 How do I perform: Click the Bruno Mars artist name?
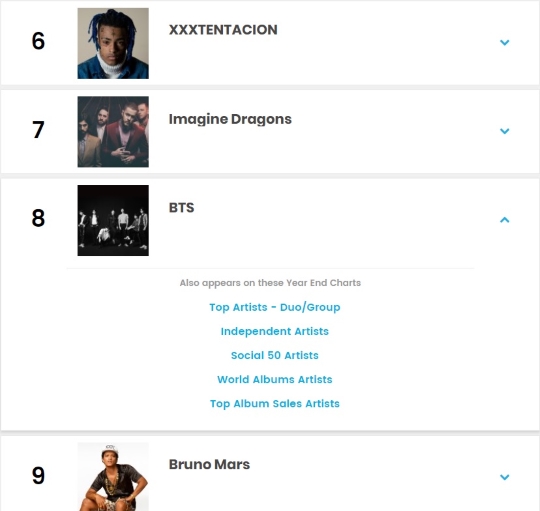coord(209,465)
